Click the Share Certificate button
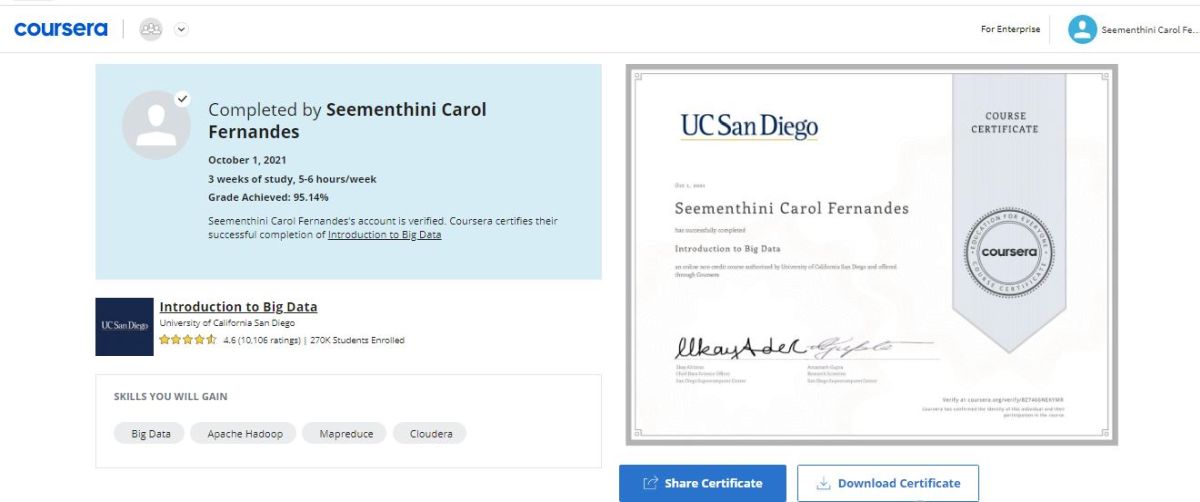Image resolution: width=1200 pixels, height=502 pixels. click(702, 483)
